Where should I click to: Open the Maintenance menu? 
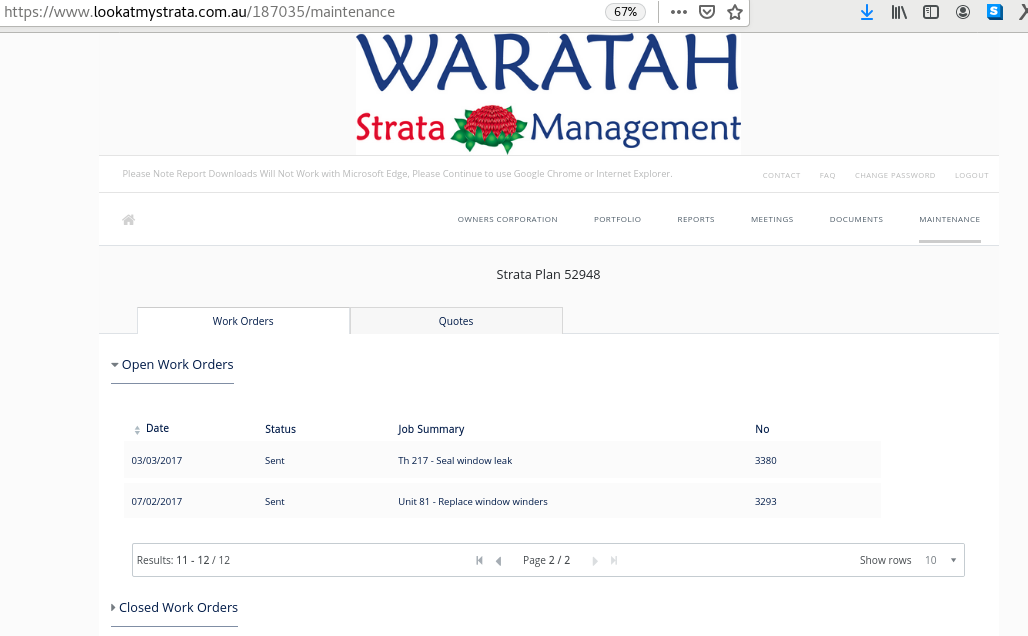click(949, 220)
